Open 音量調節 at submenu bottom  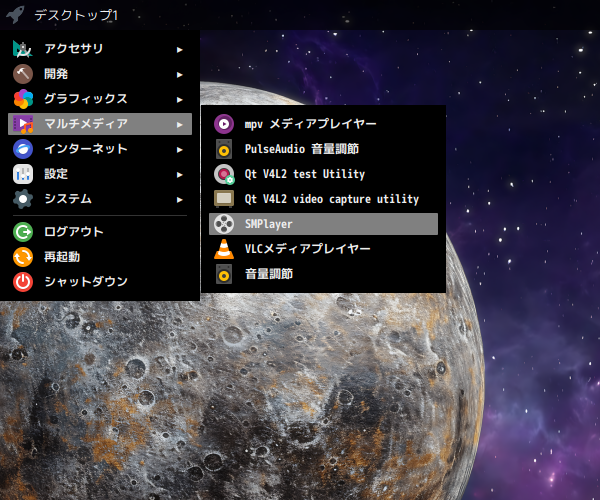coord(323,274)
